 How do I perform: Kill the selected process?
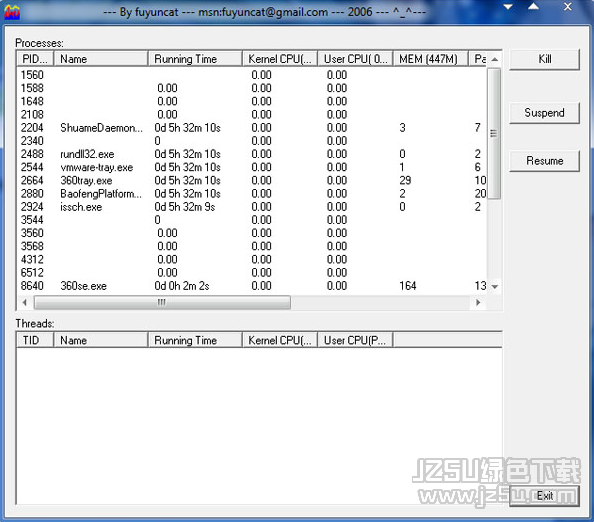(x=544, y=59)
